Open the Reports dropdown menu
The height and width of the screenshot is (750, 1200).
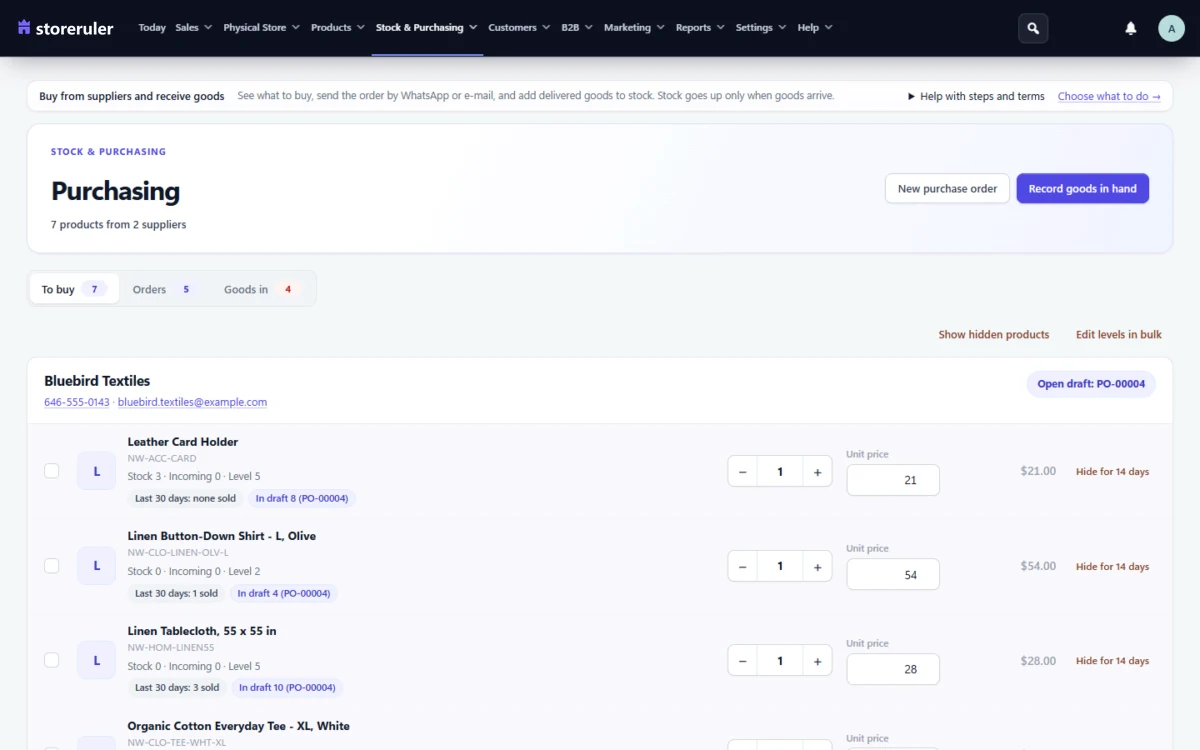pyautogui.click(x=700, y=28)
